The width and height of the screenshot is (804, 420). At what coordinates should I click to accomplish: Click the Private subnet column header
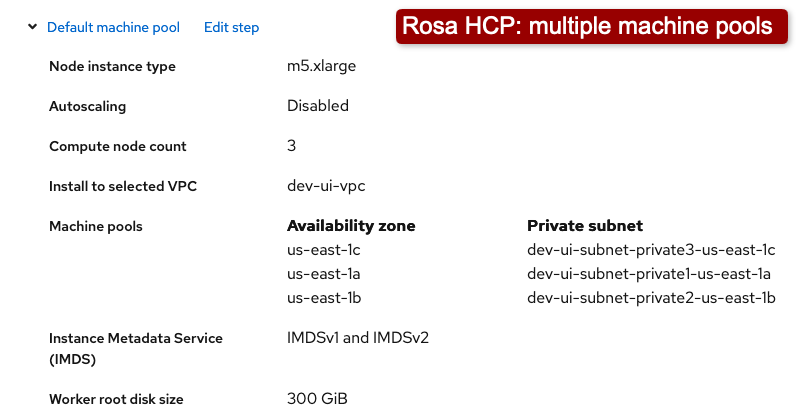[584, 226]
